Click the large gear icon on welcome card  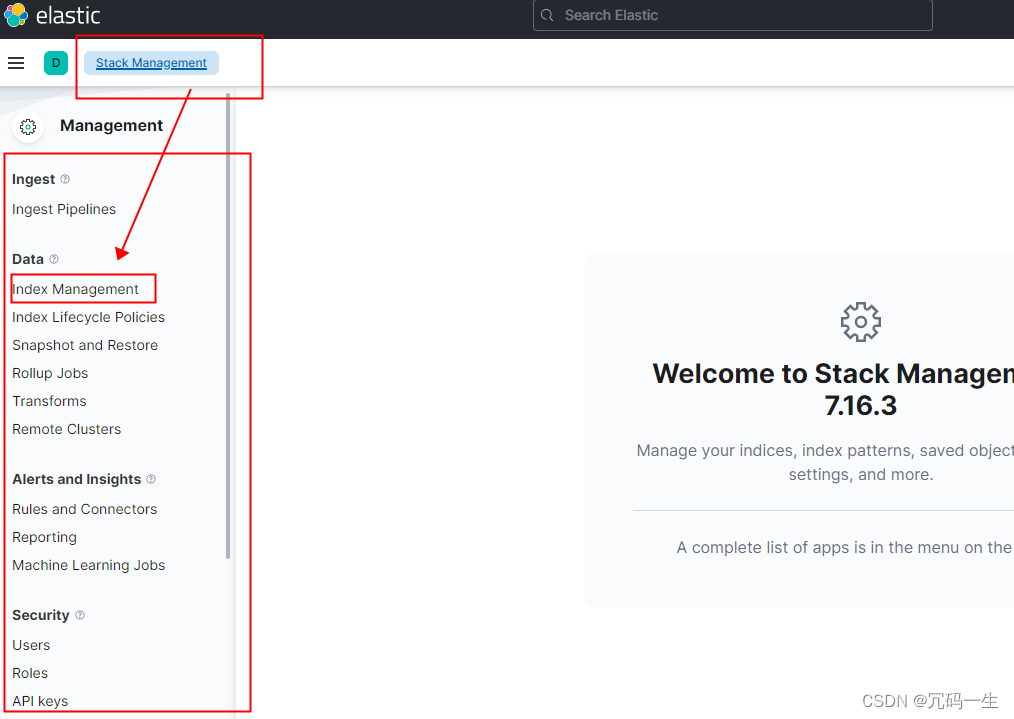pyautogui.click(x=861, y=321)
